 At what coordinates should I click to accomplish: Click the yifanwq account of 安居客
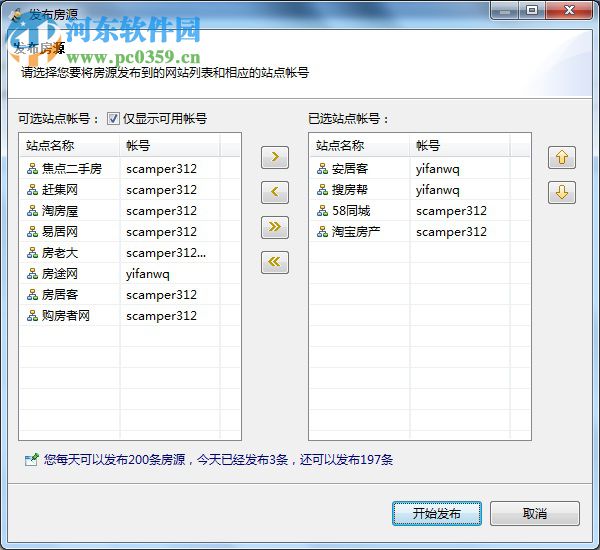[438, 169]
